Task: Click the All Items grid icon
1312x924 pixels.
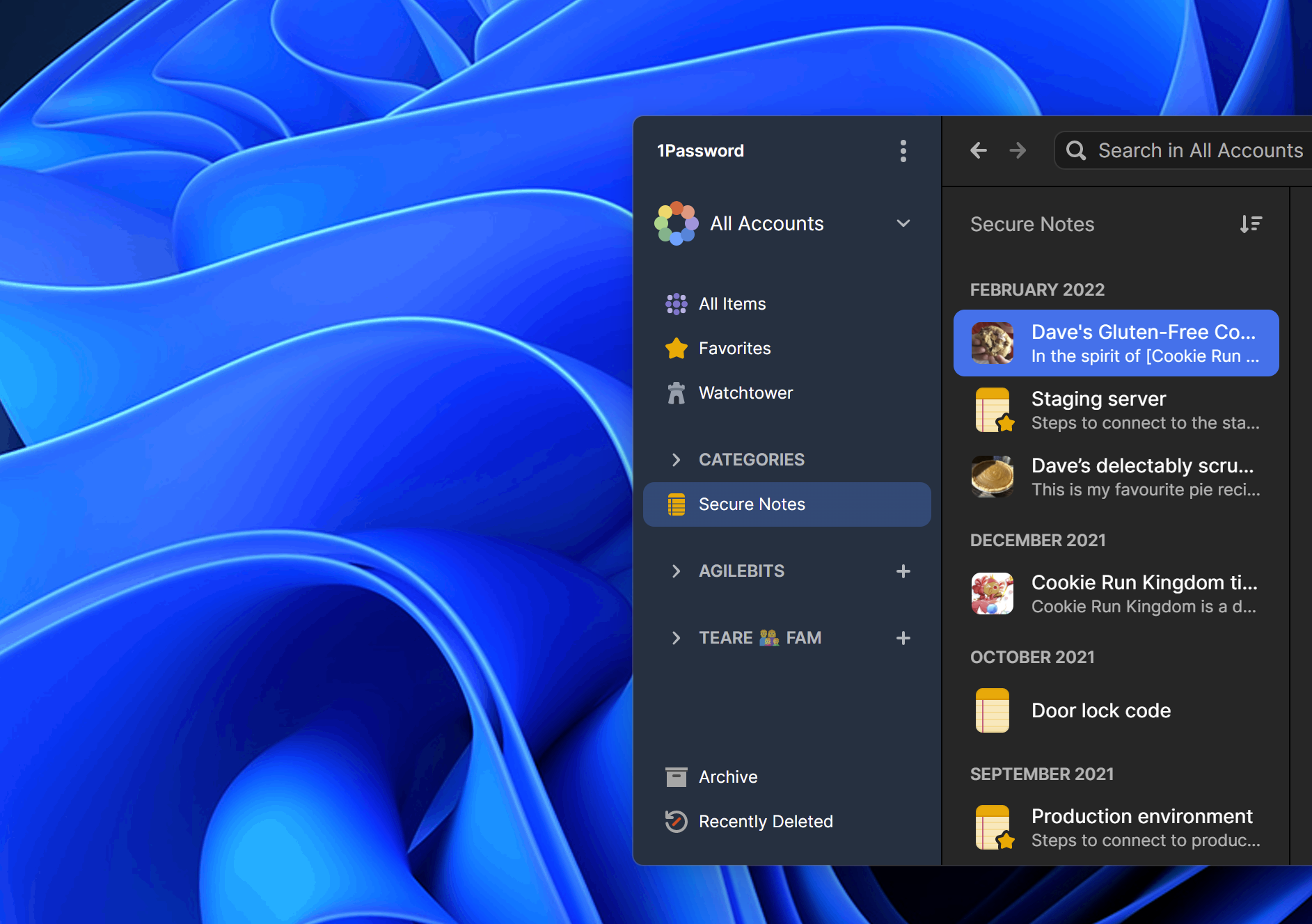Action: click(x=676, y=303)
